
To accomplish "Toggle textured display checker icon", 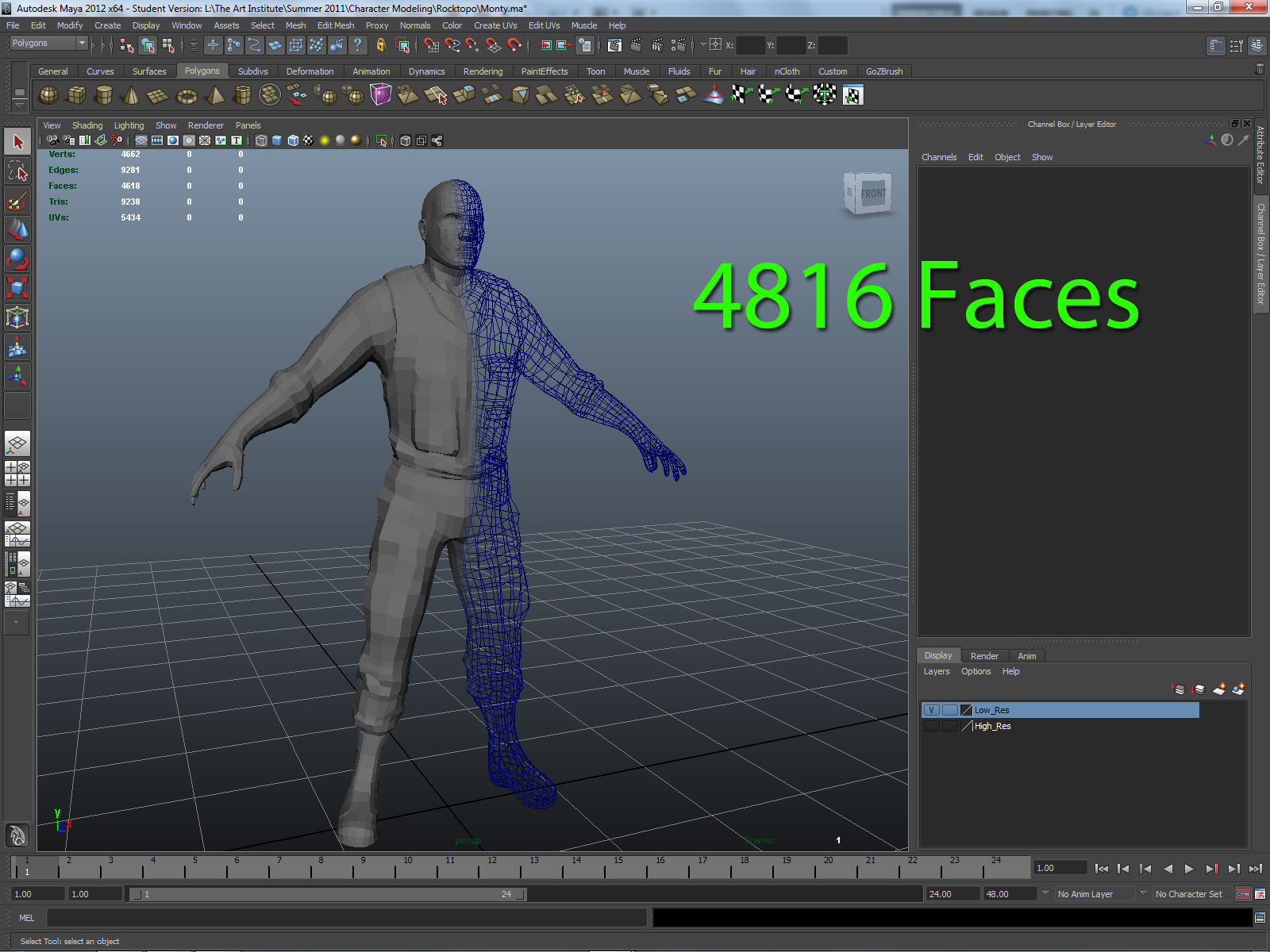I will click(x=309, y=140).
